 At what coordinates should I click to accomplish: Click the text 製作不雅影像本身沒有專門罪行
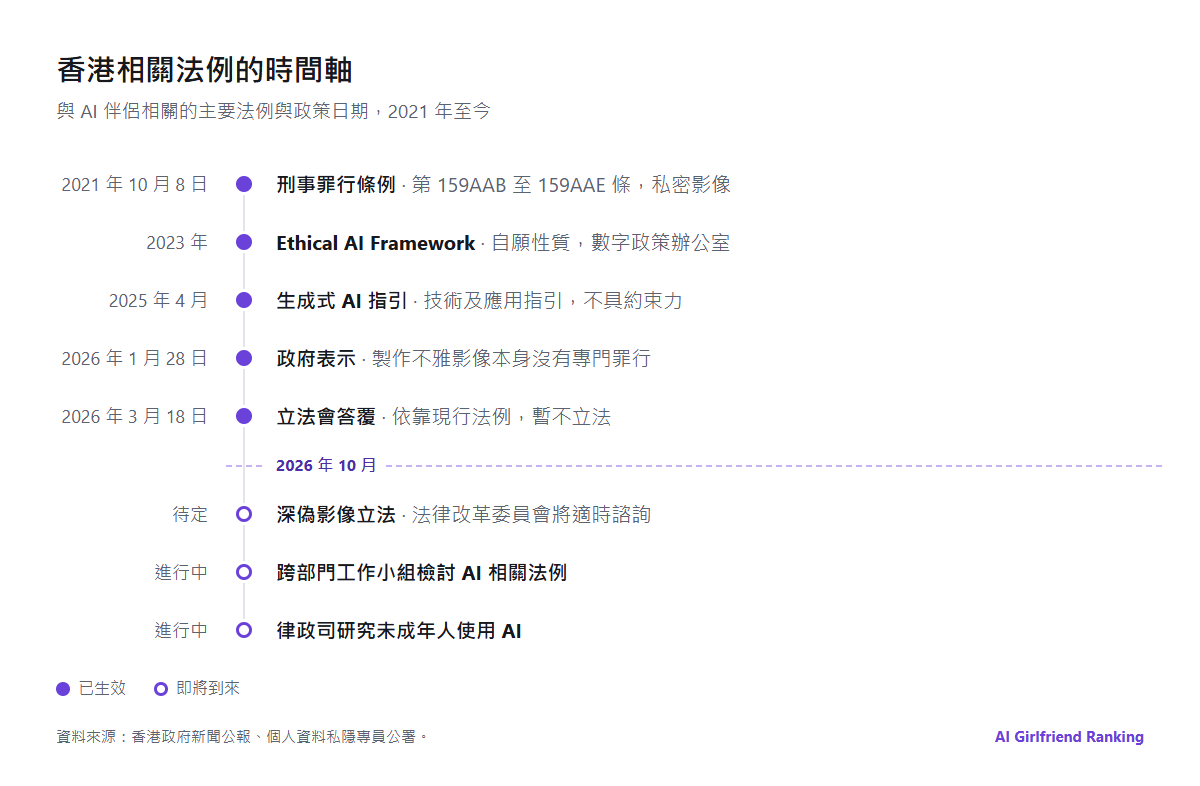point(511,358)
